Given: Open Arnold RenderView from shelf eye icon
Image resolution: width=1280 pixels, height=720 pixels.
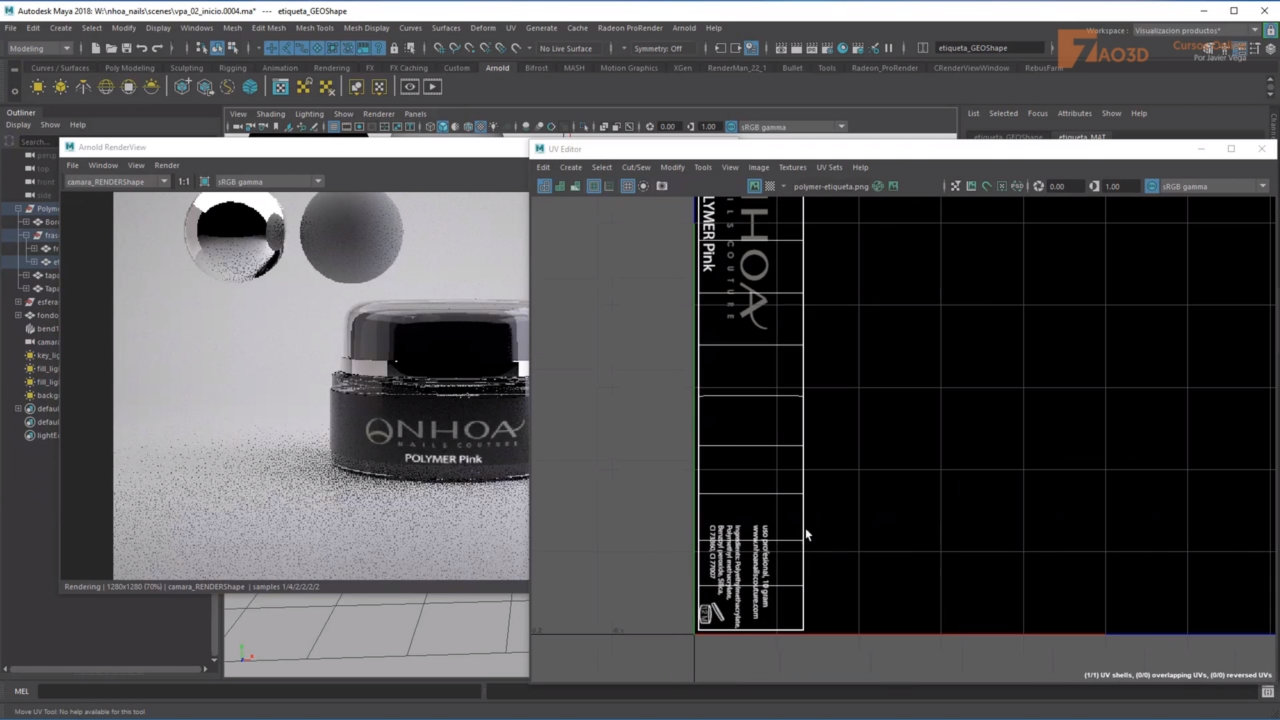Looking at the screenshot, I should pos(410,87).
